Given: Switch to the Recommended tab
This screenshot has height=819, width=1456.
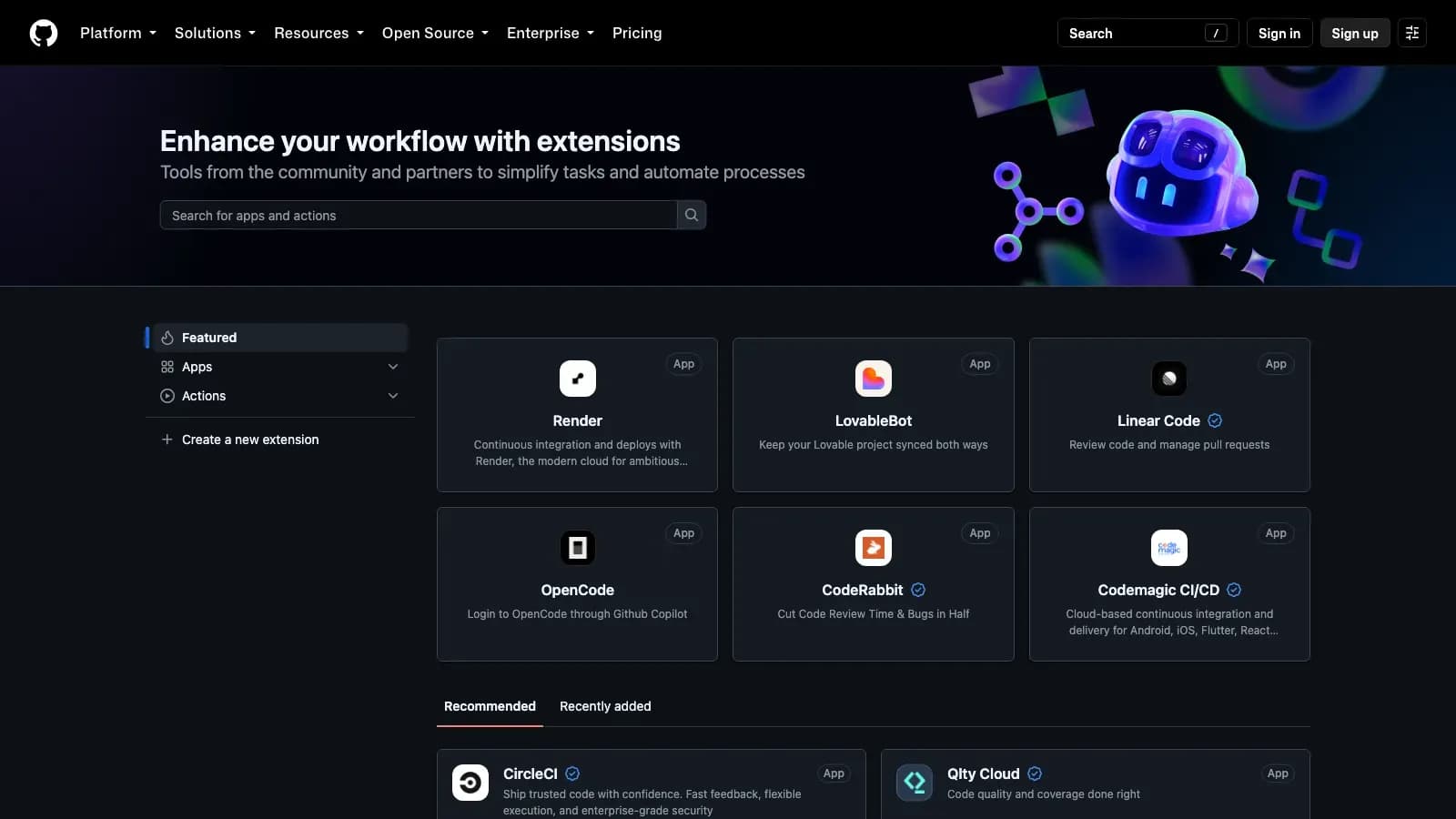Looking at the screenshot, I should coord(490,706).
